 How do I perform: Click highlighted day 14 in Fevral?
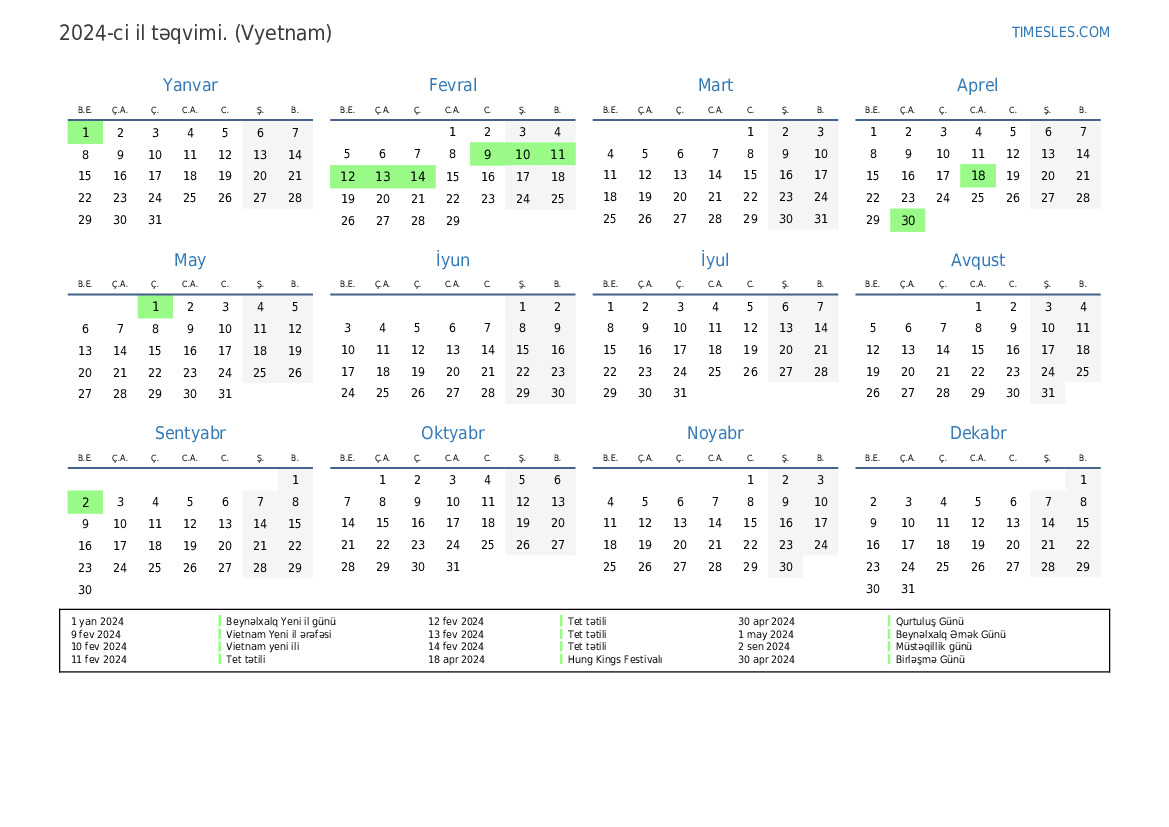coord(418,177)
